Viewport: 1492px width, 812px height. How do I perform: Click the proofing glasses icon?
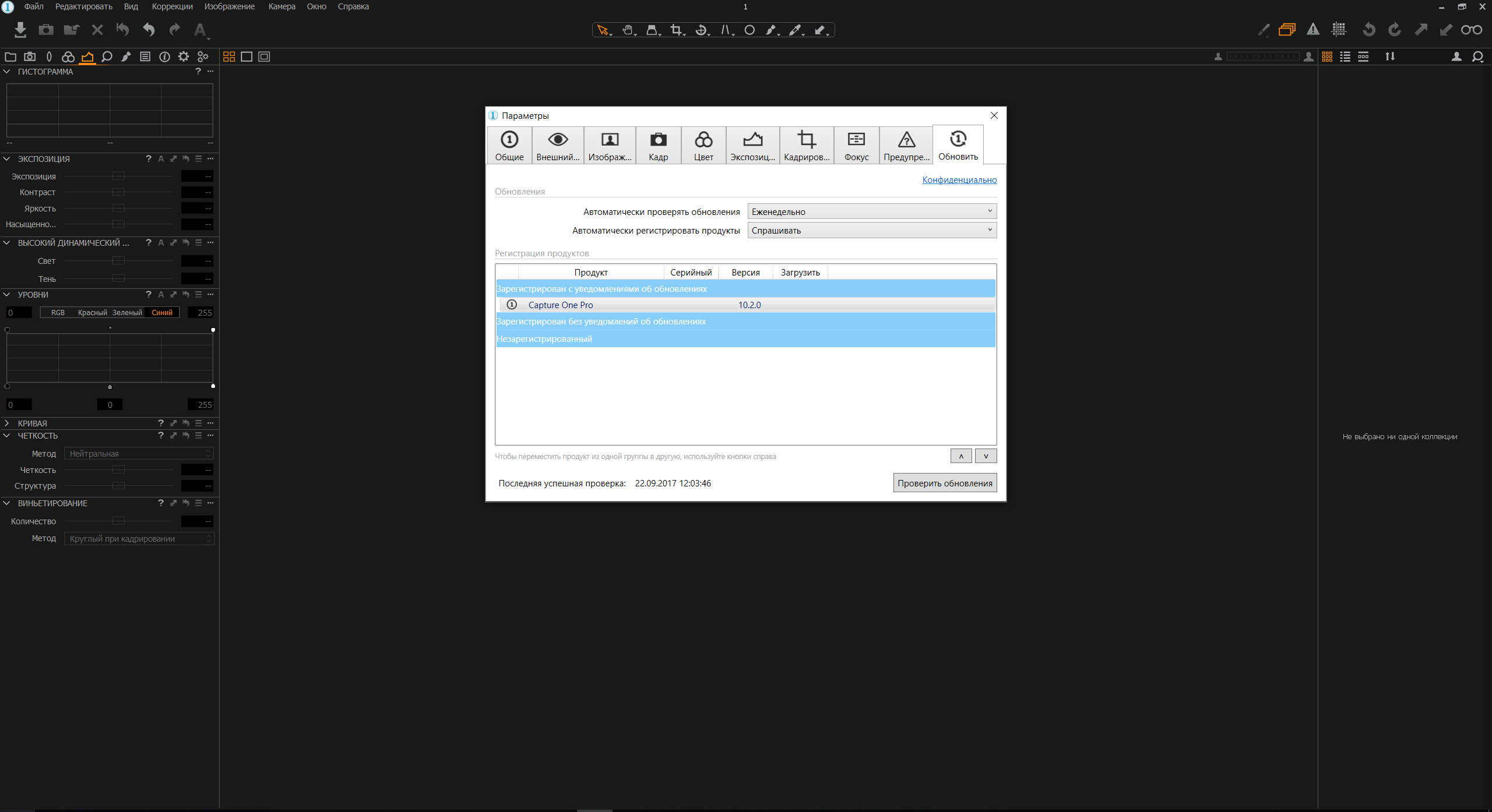tap(1472, 30)
